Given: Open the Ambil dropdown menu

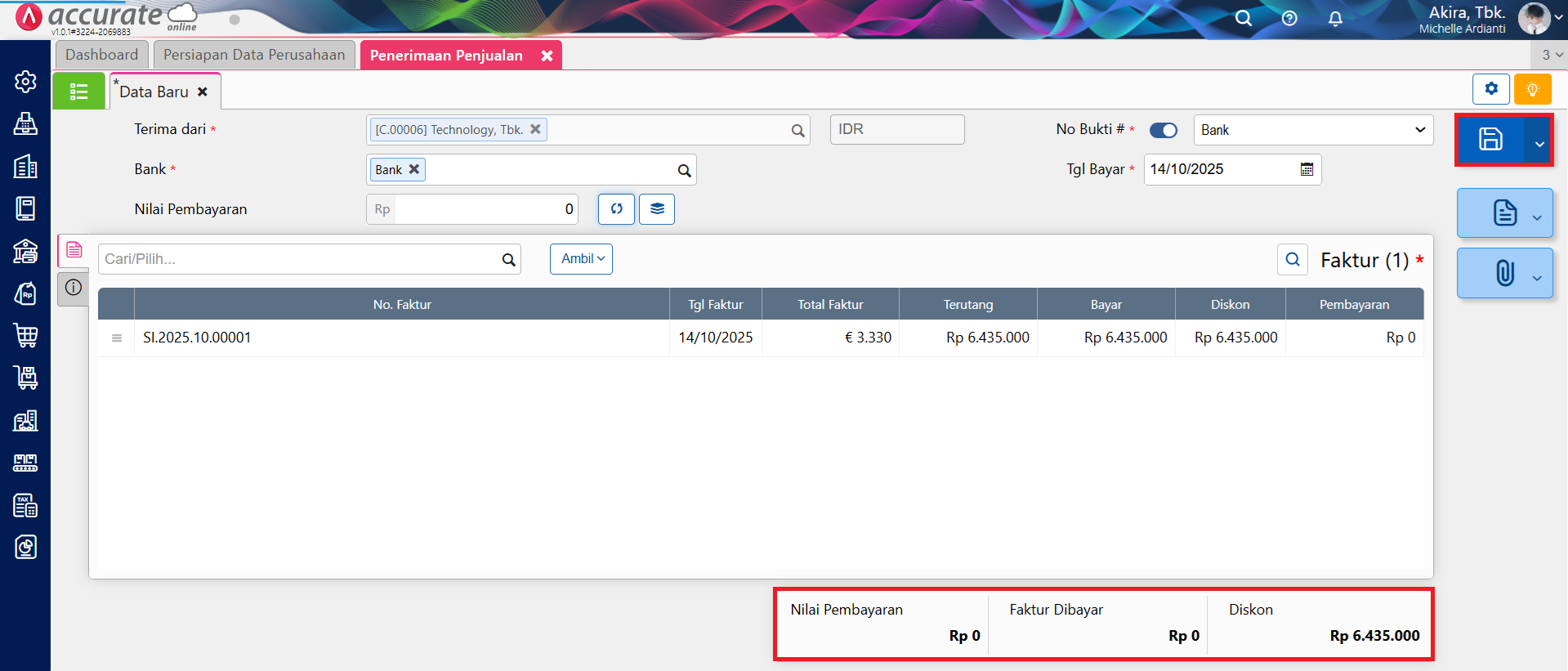Looking at the screenshot, I should [581, 259].
